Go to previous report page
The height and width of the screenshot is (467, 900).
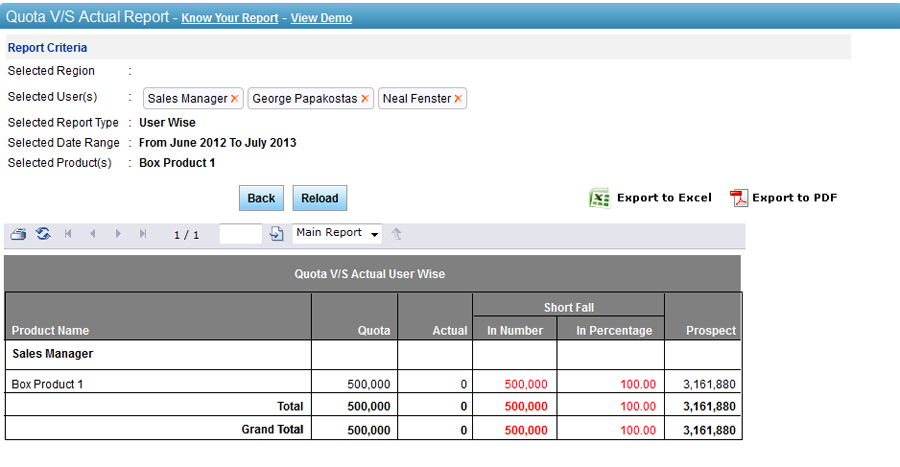pyautogui.click(x=93, y=234)
